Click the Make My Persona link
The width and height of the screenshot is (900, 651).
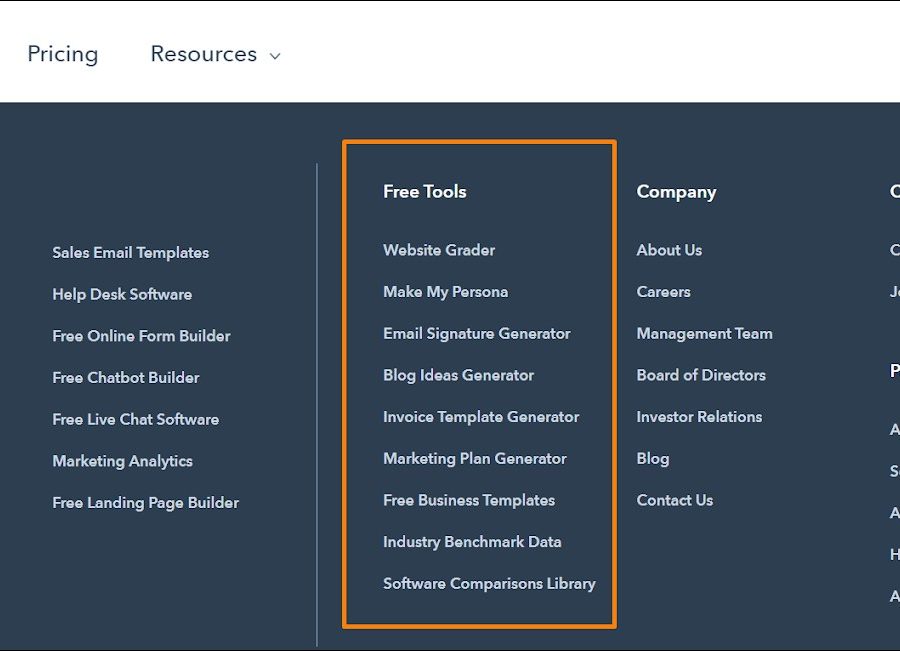pyautogui.click(x=445, y=292)
